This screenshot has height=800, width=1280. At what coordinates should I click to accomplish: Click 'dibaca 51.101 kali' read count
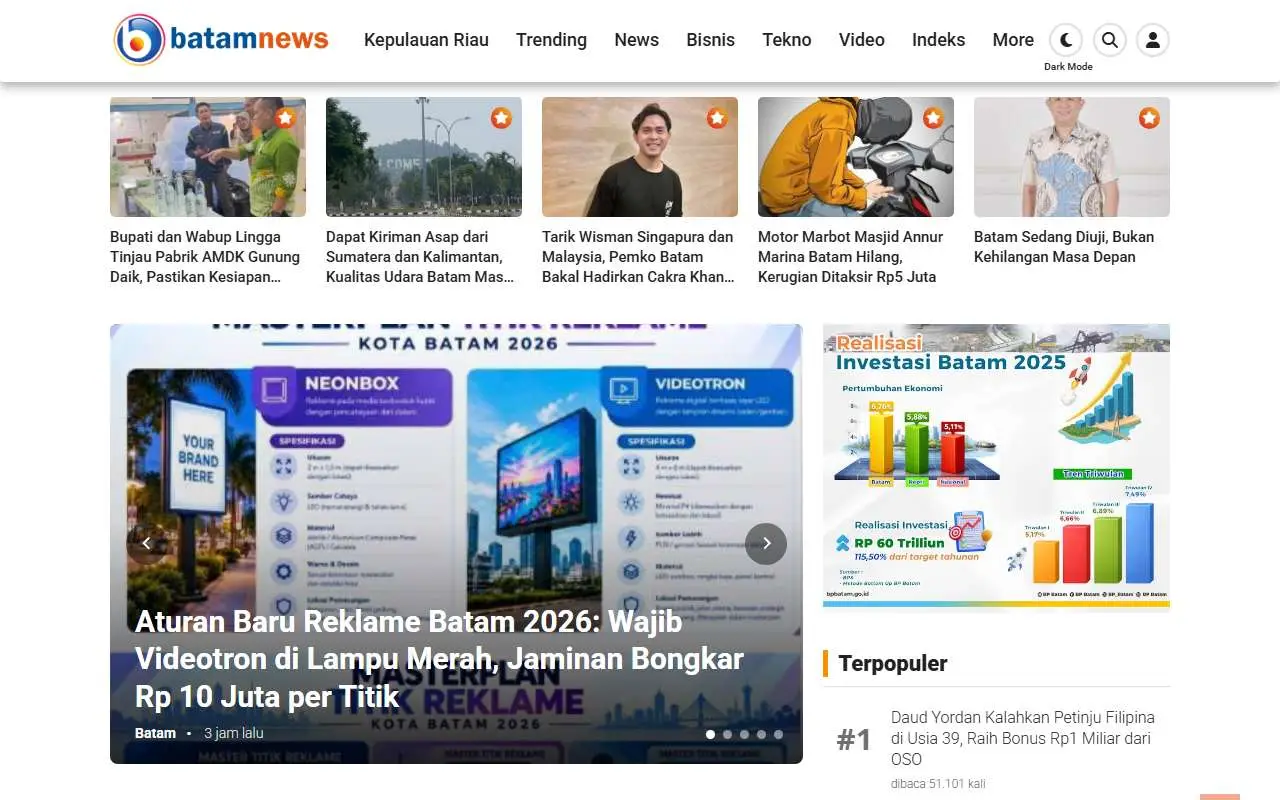pyautogui.click(x=938, y=783)
